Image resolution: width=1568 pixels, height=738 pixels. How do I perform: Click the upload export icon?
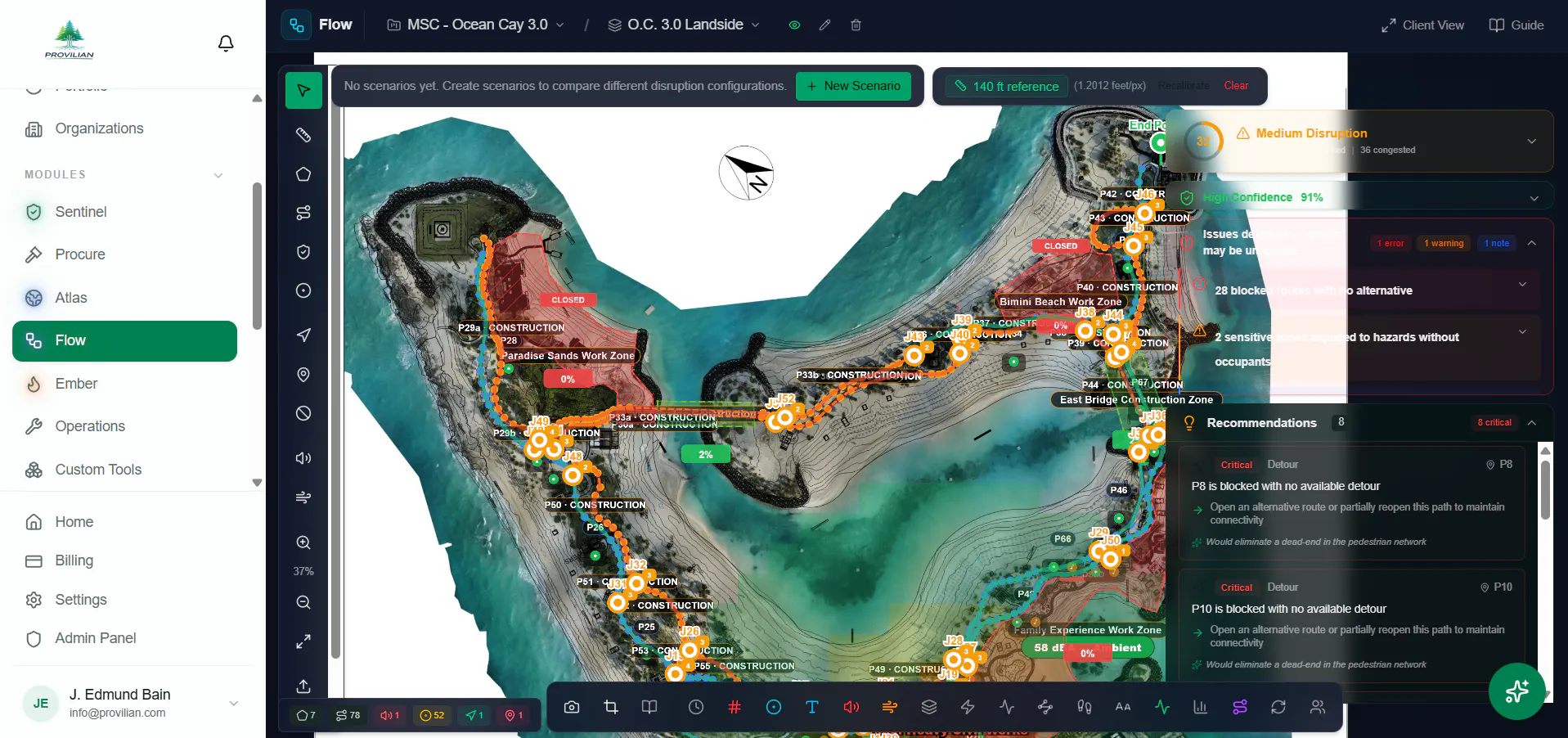tap(303, 686)
